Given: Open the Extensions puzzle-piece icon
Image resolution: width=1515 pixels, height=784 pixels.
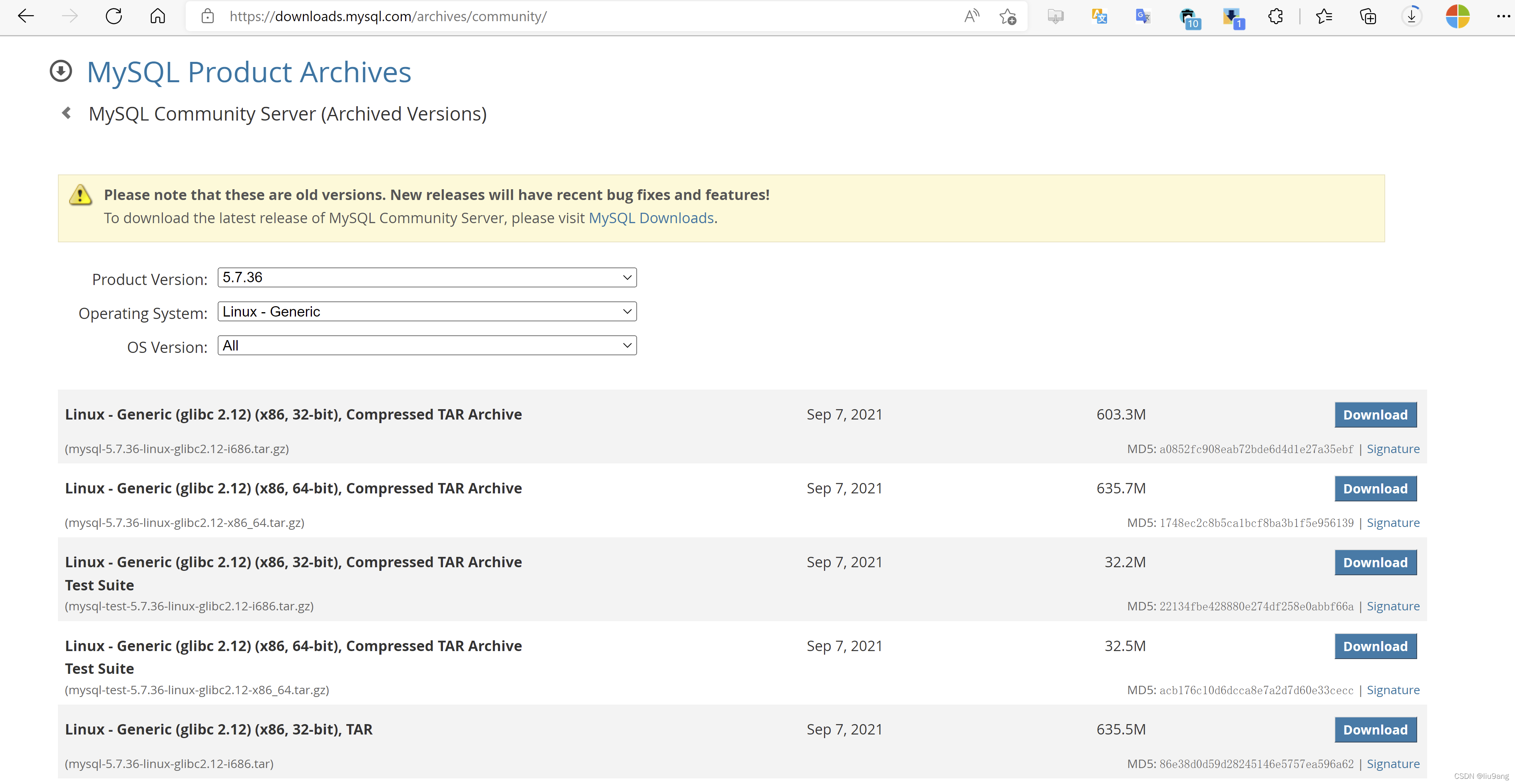Looking at the screenshot, I should [1275, 16].
